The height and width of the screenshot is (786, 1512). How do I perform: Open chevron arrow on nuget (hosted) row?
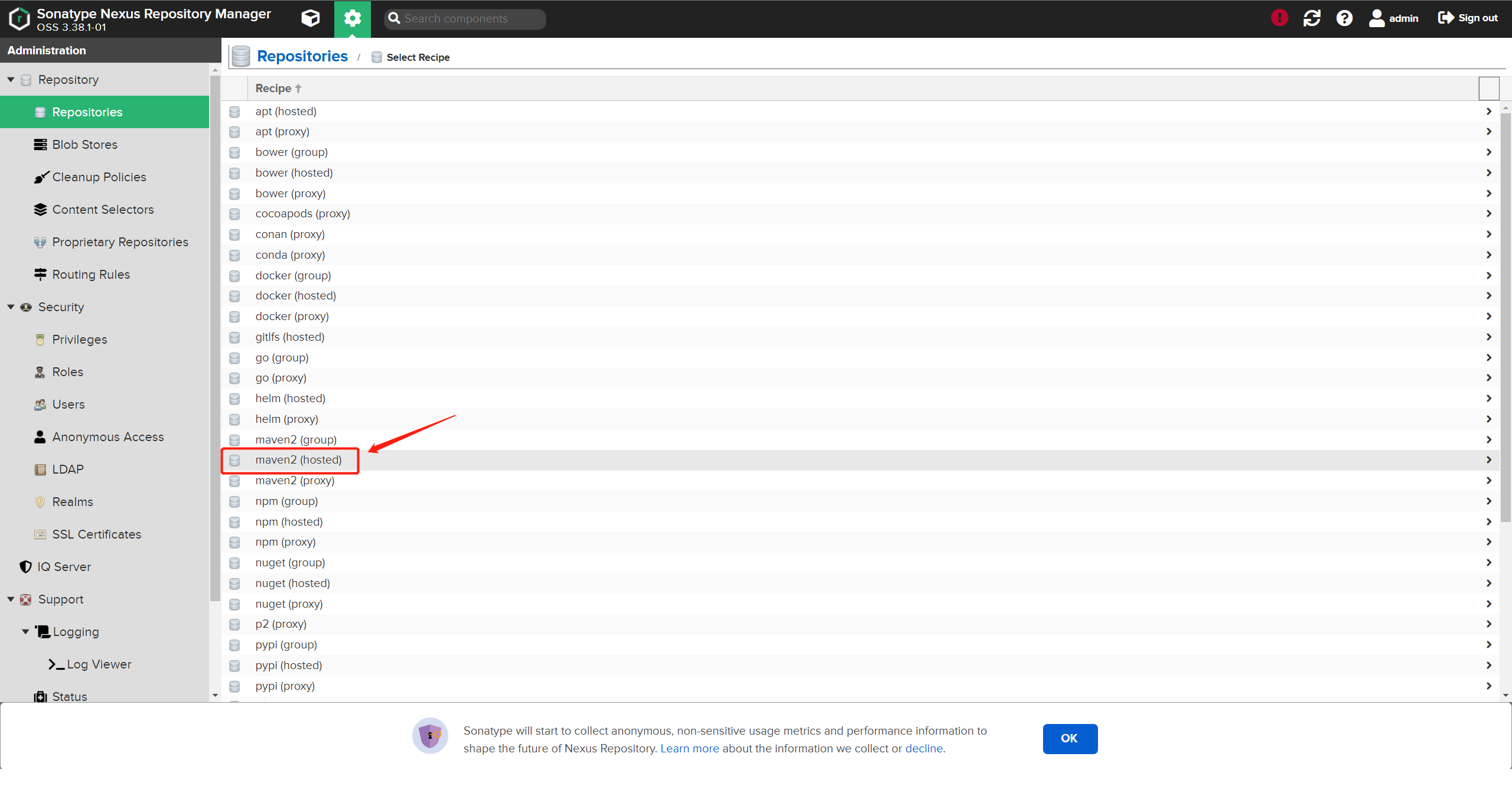click(x=1489, y=583)
